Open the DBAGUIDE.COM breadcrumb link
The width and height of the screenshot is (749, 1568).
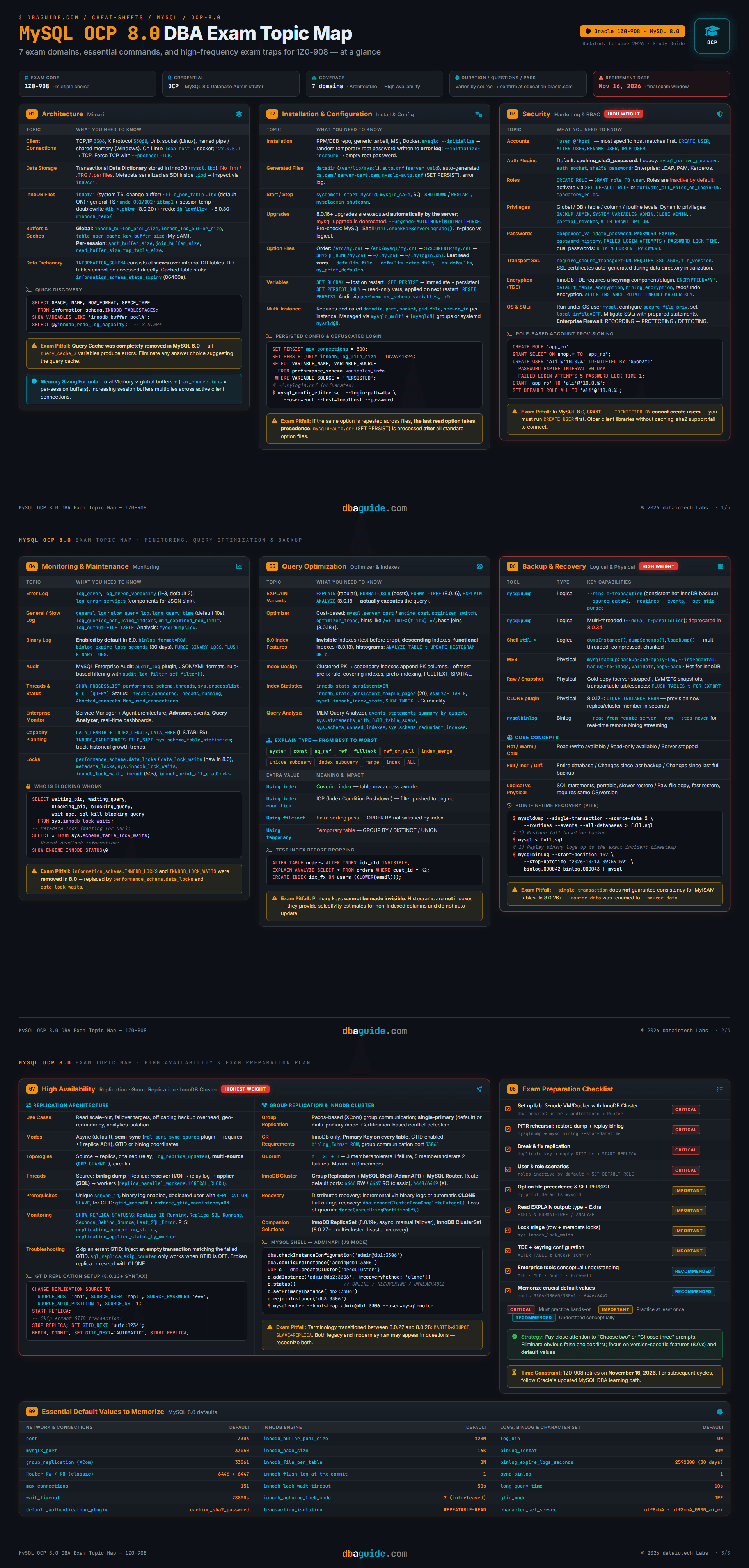tap(53, 18)
